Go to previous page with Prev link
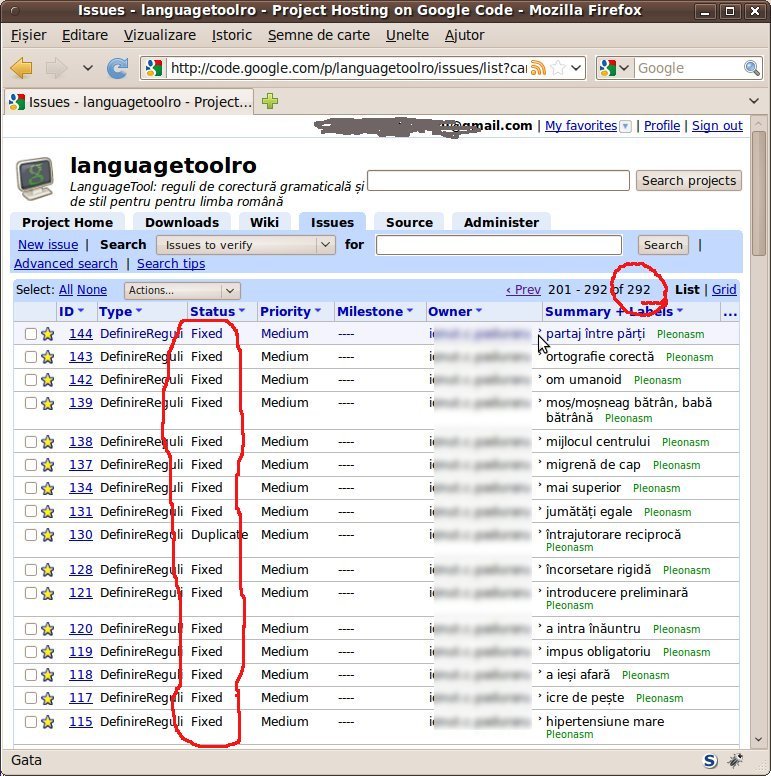This screenshot has width=771, height=776. [x=523, y=290]
